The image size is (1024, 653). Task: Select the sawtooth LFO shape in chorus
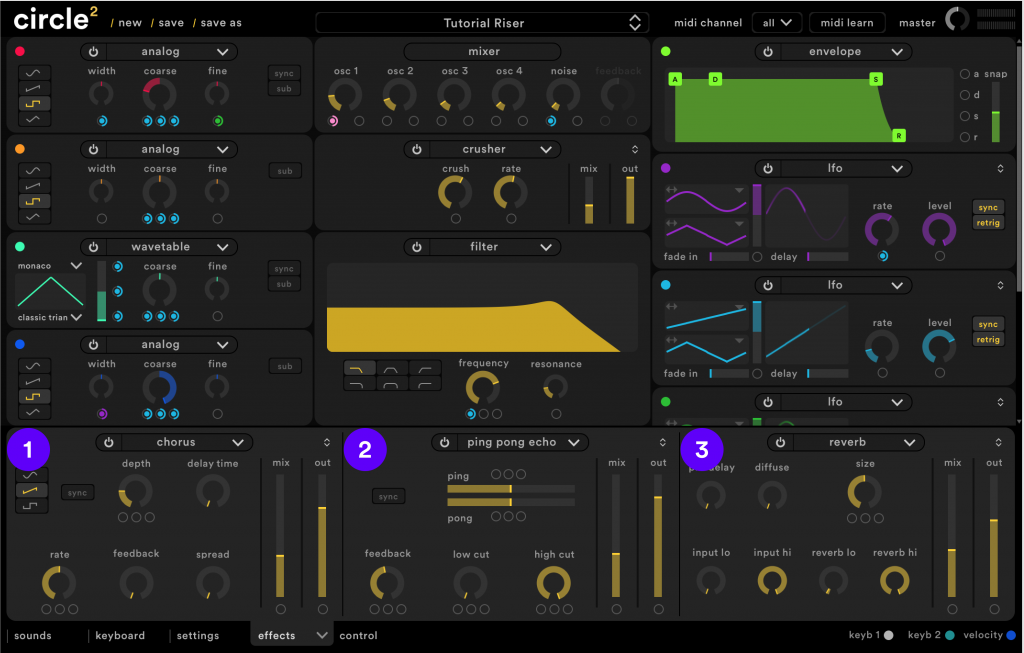click(31, 490)
